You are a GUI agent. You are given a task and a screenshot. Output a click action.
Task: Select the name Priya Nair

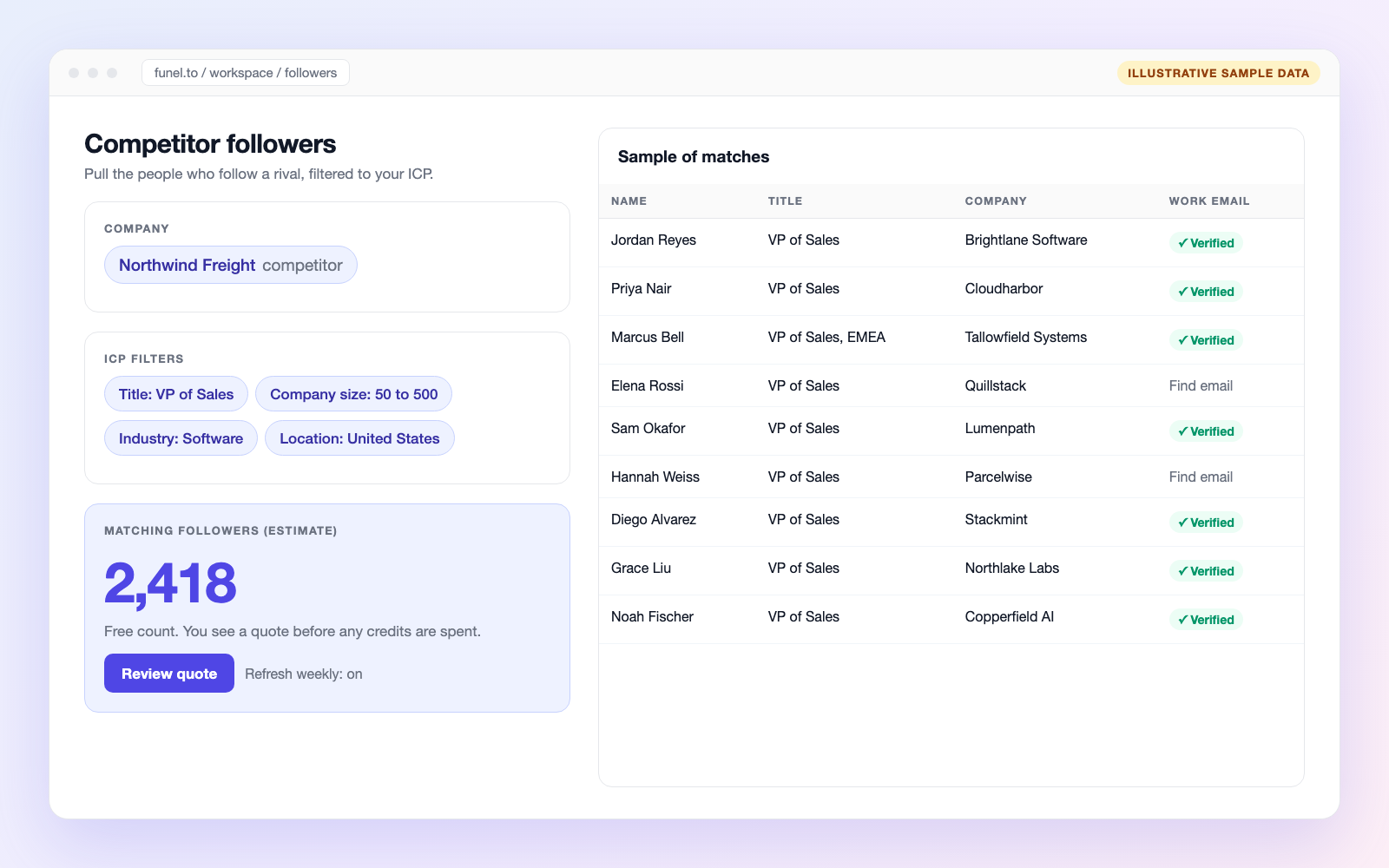coord(642,288)
